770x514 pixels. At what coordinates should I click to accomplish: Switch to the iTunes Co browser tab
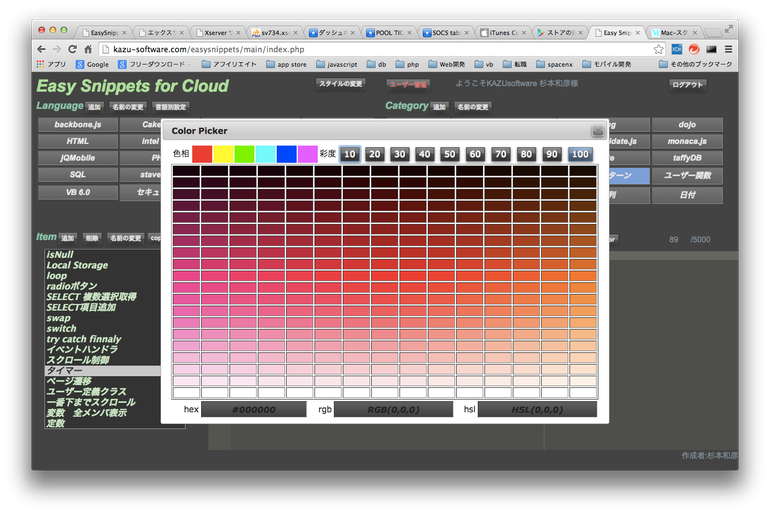pyautogui.click(x=503, y=32)
